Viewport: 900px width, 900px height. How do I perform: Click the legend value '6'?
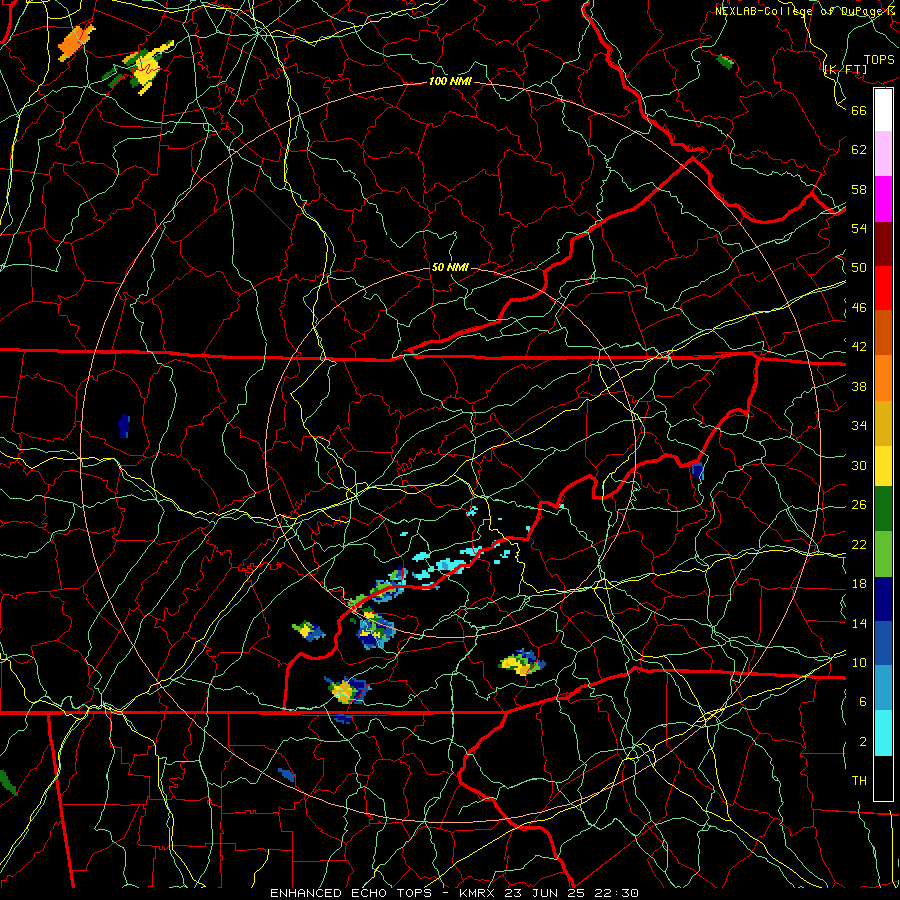(863, 702)
